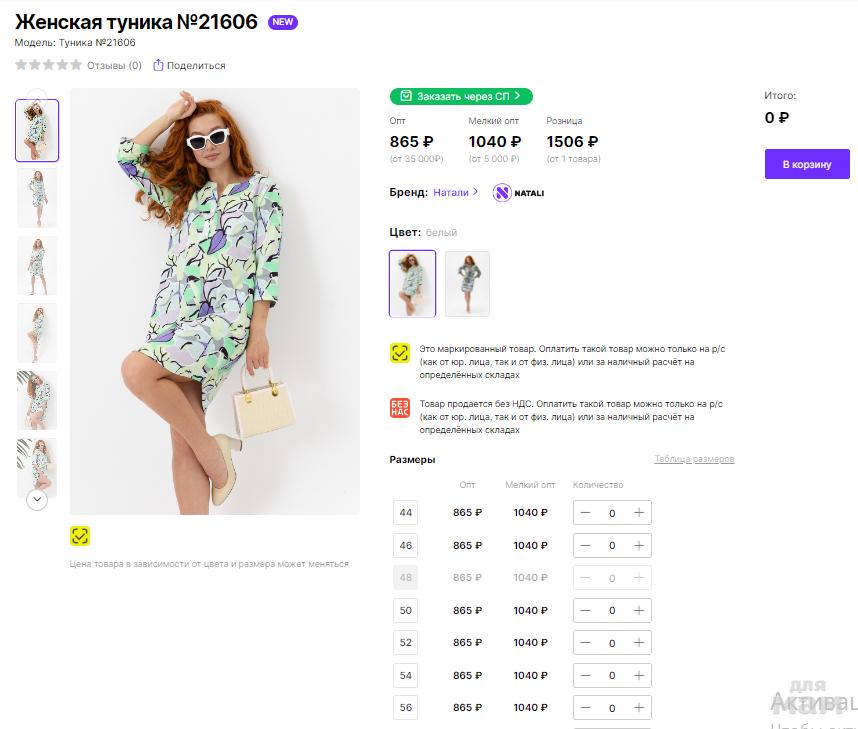Expand the Натали brand link chevron

pos(475,192)
